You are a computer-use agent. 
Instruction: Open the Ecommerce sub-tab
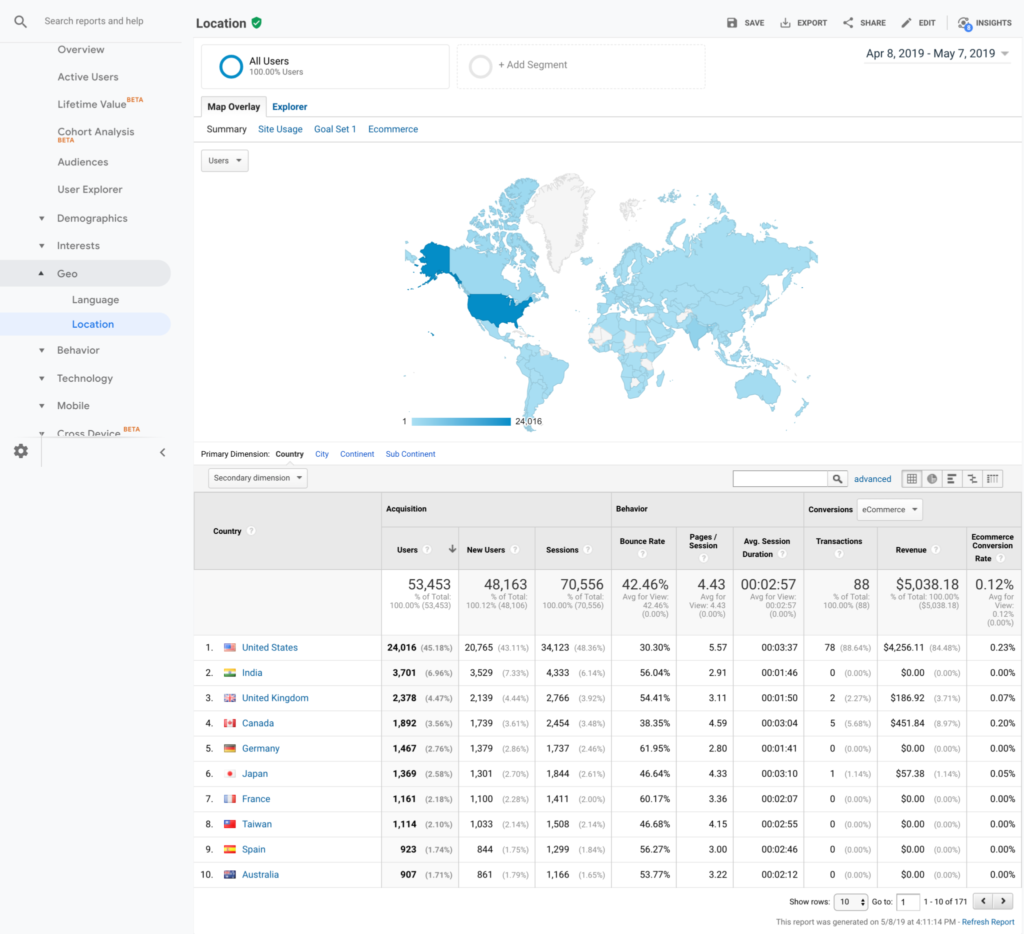coord(392,129)
